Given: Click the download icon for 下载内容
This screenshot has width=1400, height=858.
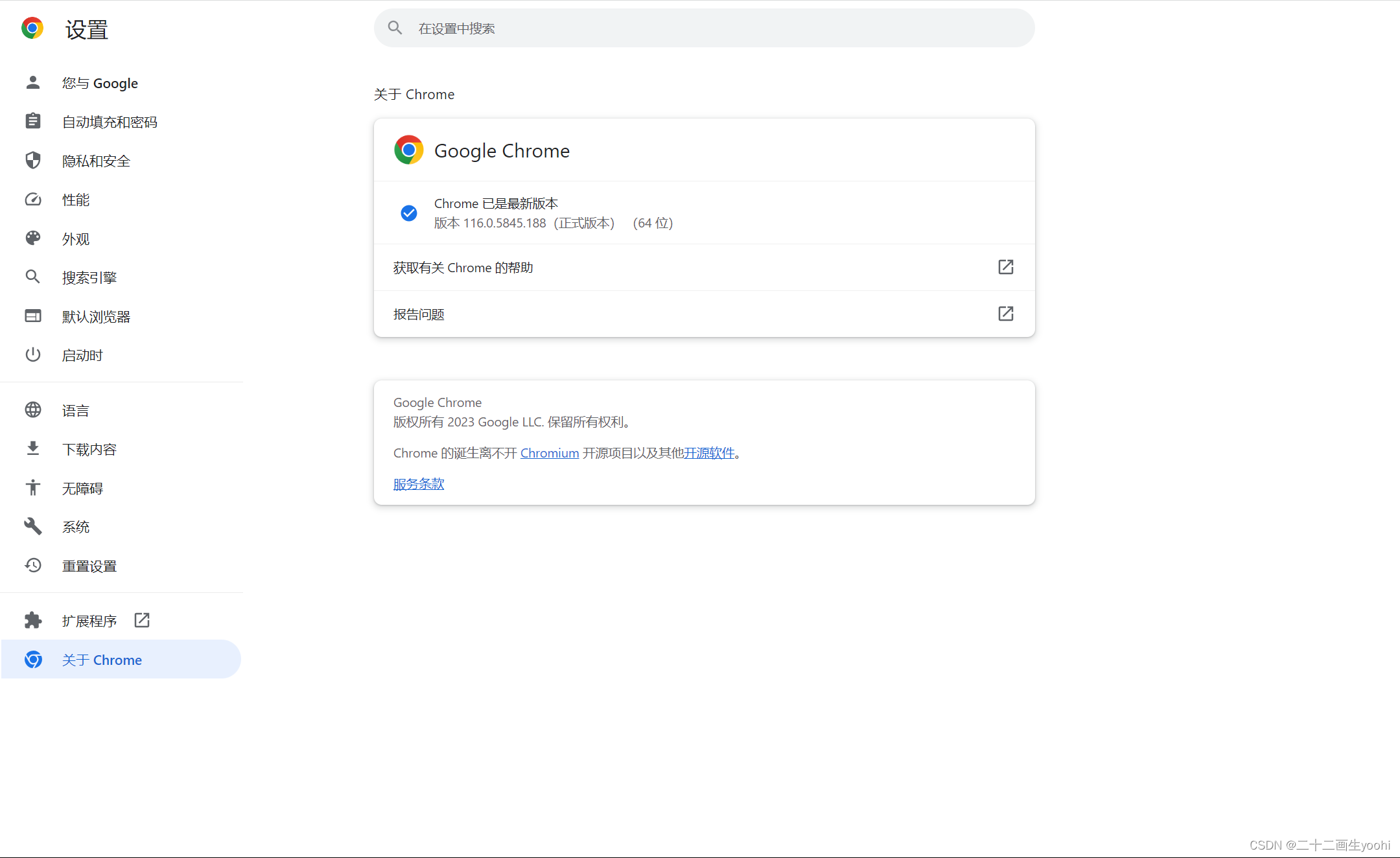Looking at the screenshot, I should point(33,448).
